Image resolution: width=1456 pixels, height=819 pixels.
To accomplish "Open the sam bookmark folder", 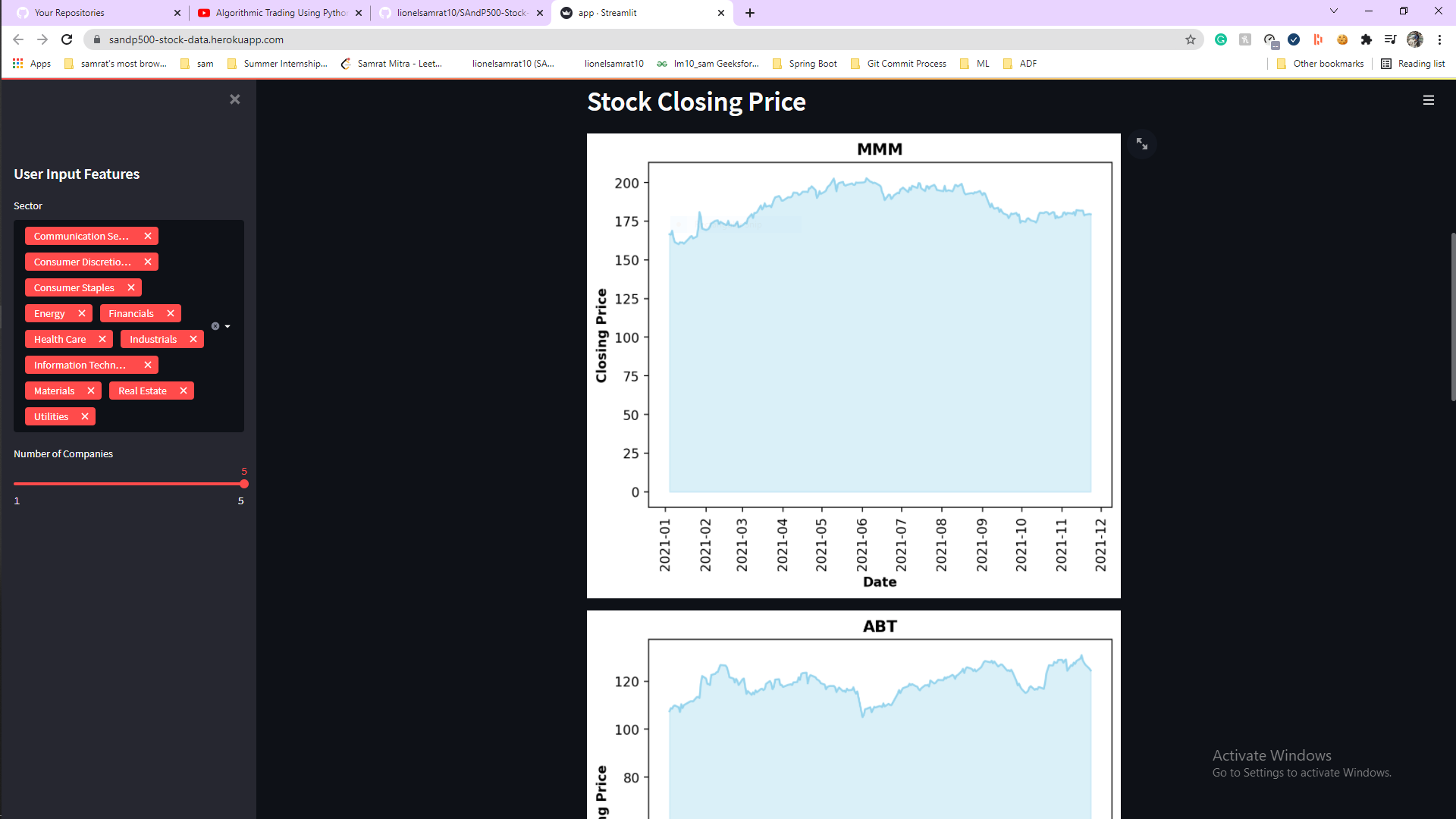I will tap(197, 64).
